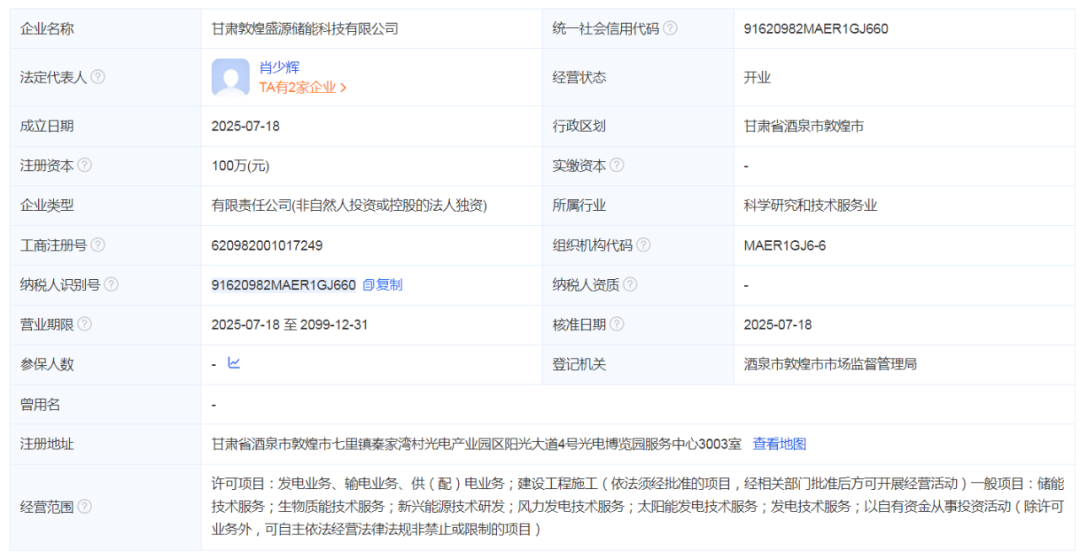Click the question mark next to 经营范围

click(x=85, y=507)
